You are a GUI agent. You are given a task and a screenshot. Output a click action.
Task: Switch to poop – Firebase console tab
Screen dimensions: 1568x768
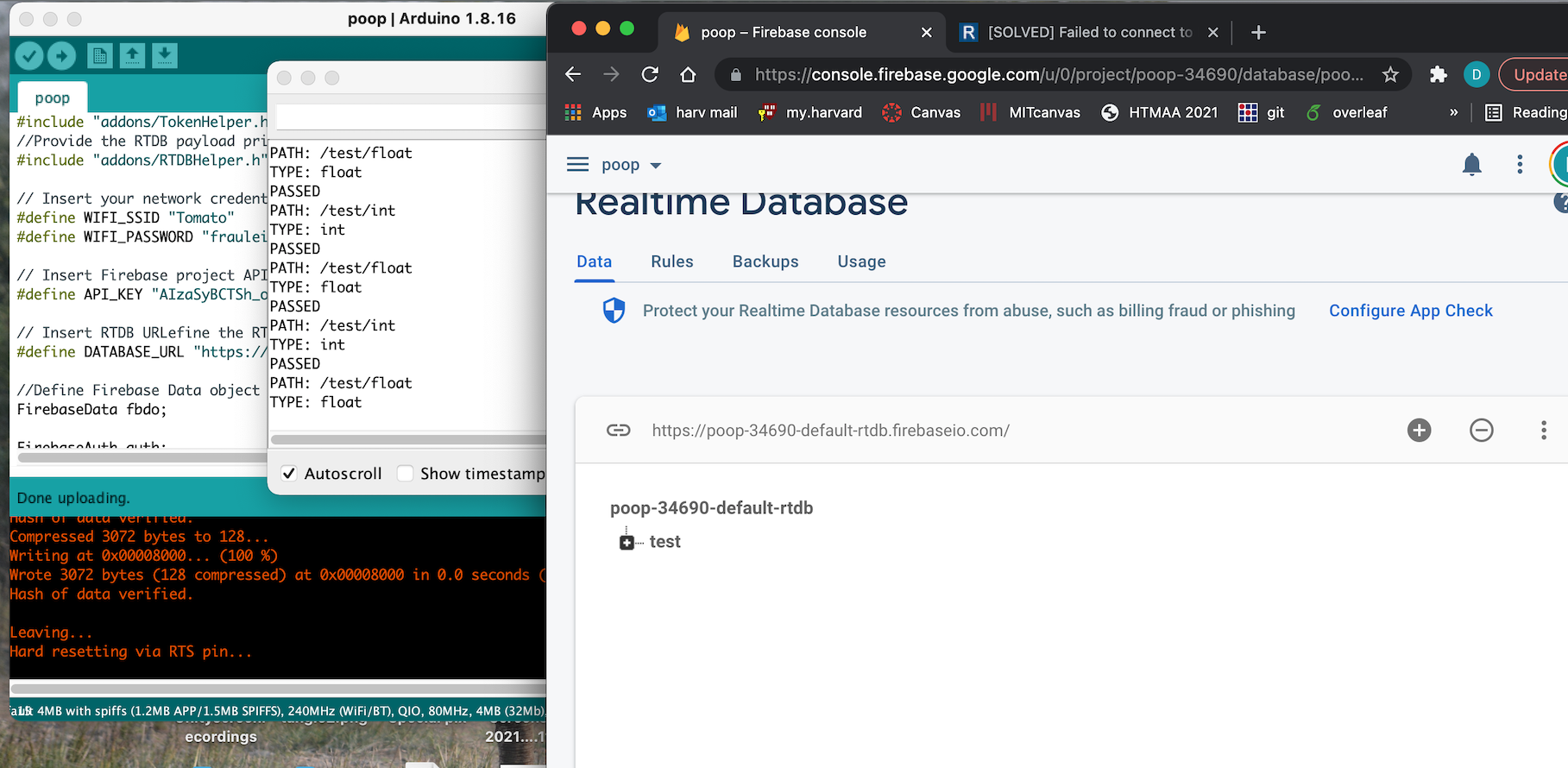pyautogui.click(x=784, y=32)
